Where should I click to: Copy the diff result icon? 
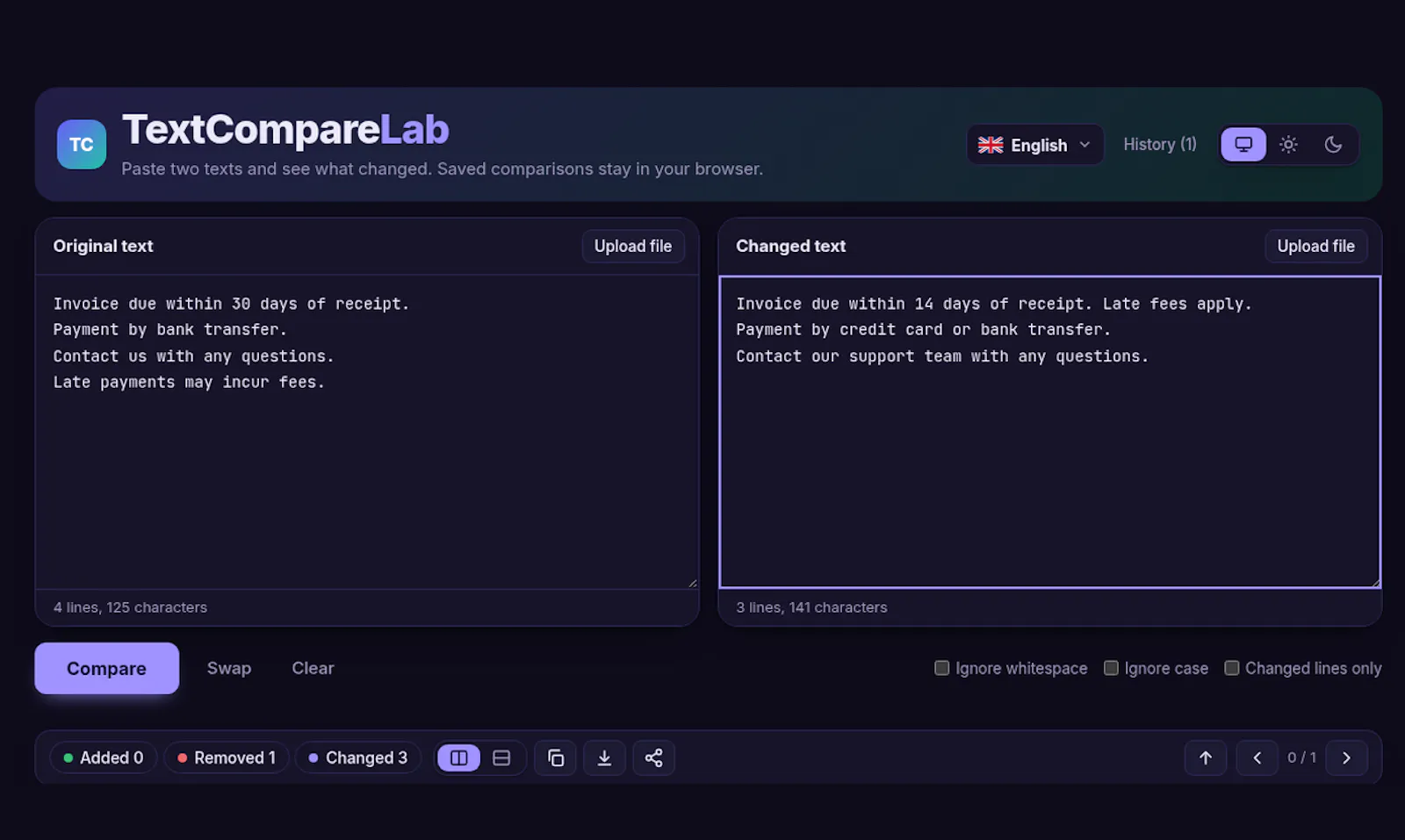click(x=556, y=757)
